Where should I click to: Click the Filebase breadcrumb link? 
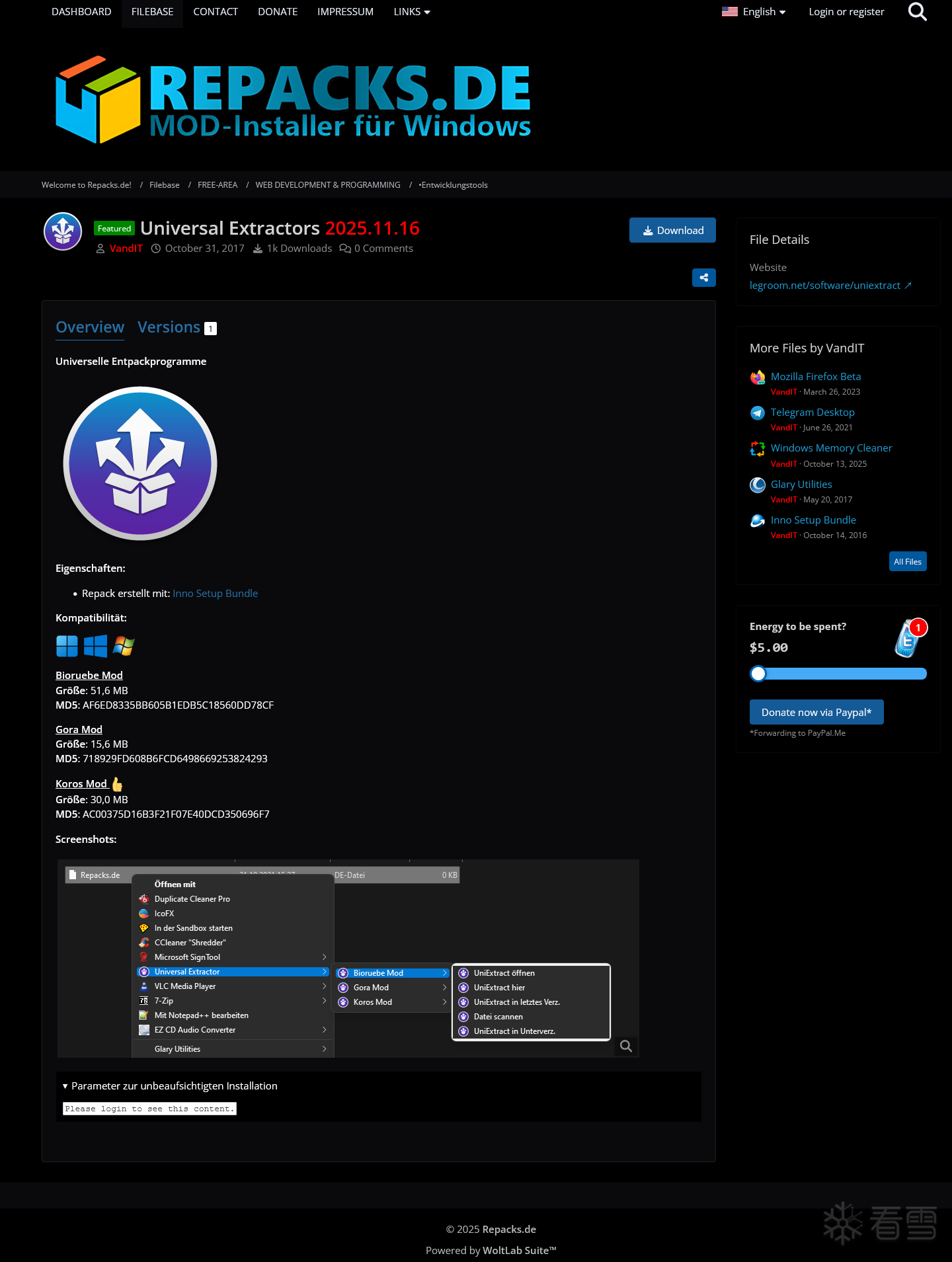165,185
